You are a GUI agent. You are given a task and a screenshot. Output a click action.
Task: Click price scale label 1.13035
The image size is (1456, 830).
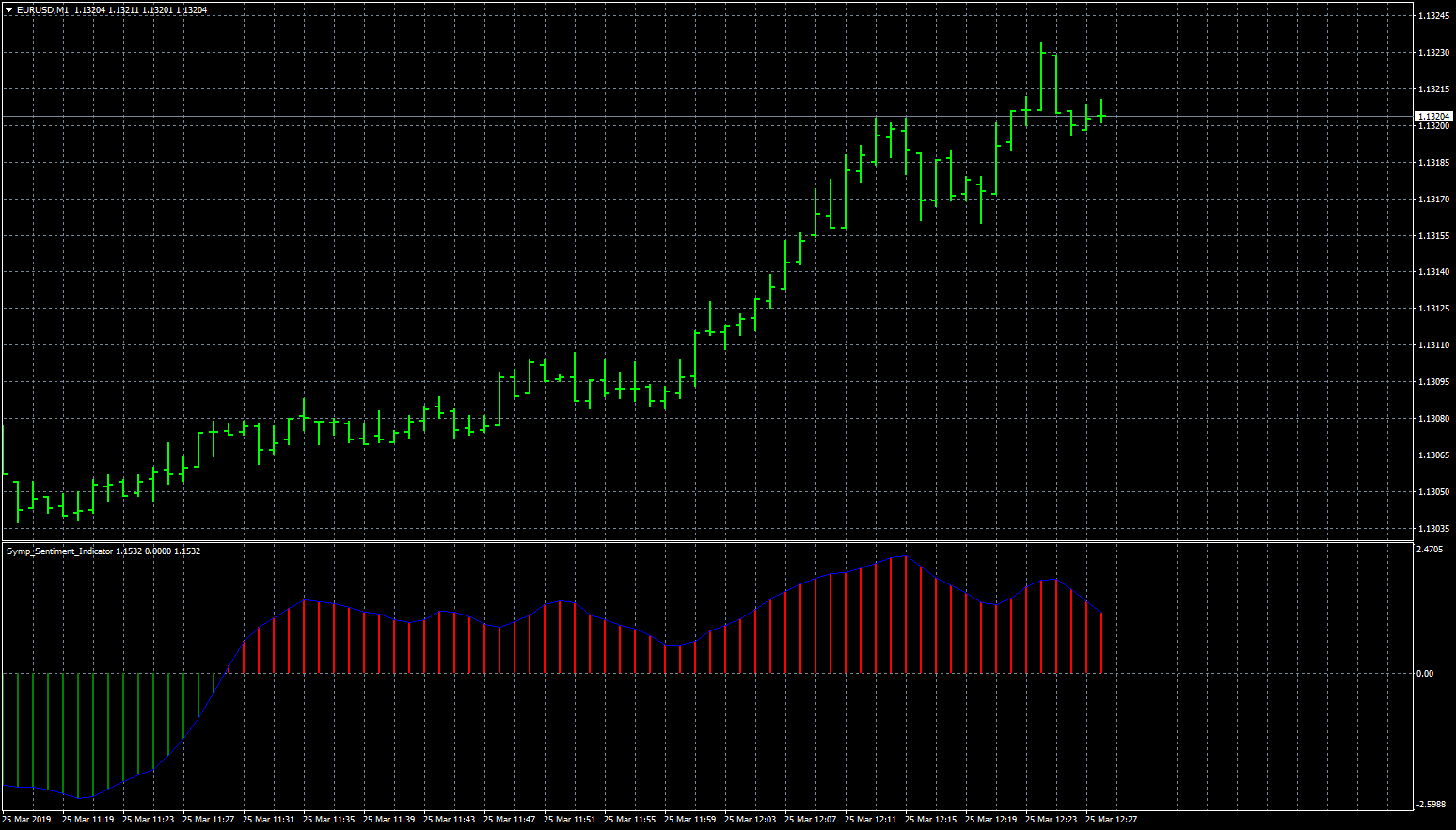tap(1433, 529)
